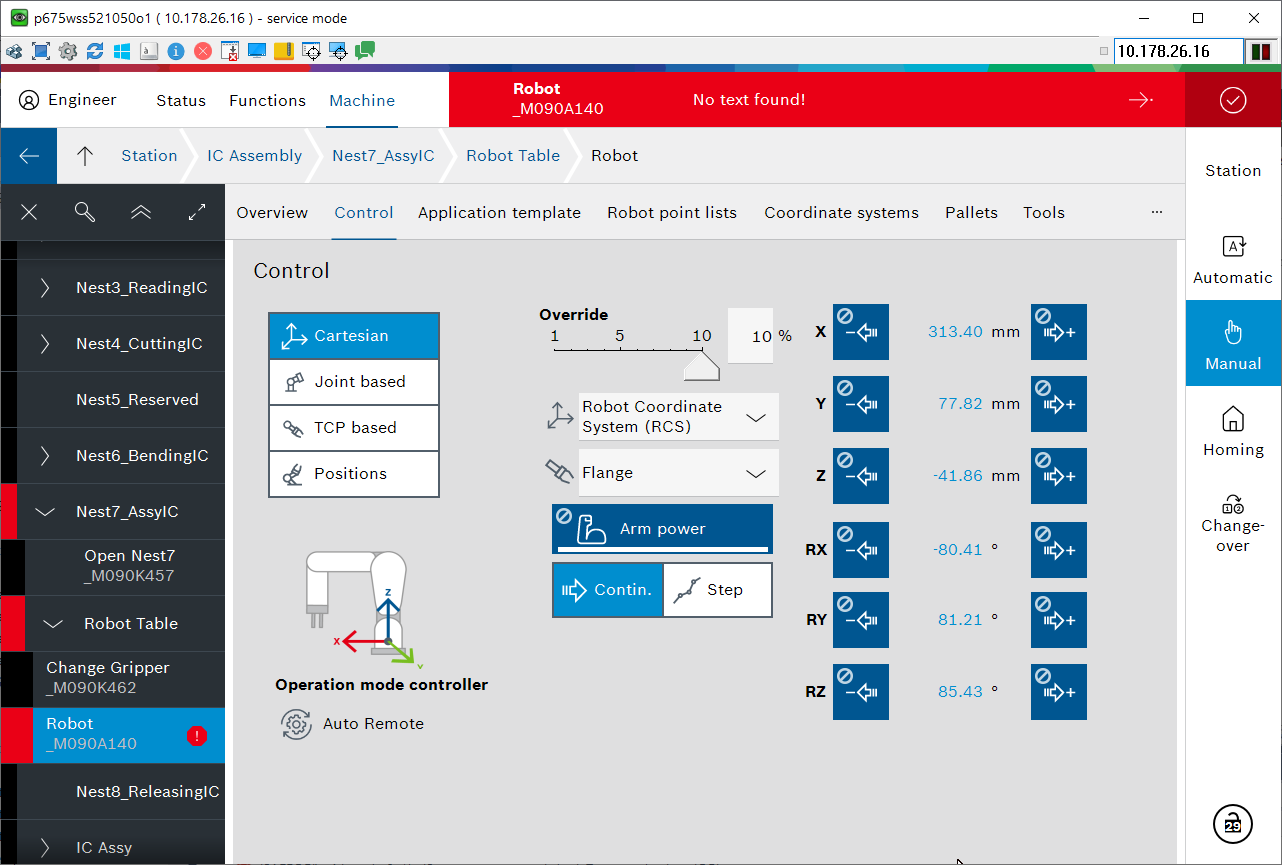The height and width of the screenshot is (865, 1282).
Task: Click the checkmark acknowledge icon
Action: (x=1233, y=100)
